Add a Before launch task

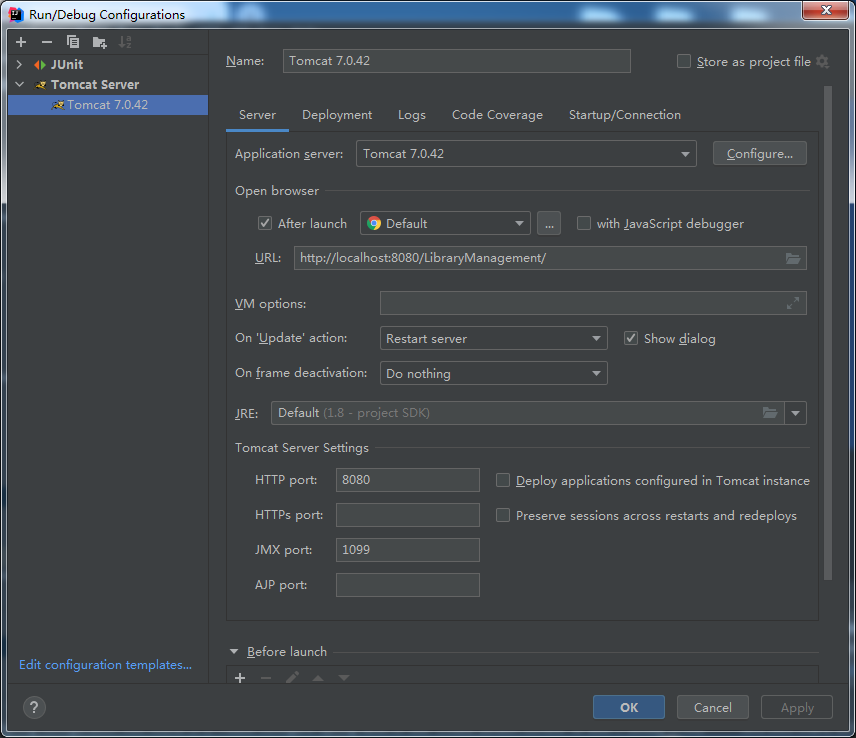[x=240, y=677]
